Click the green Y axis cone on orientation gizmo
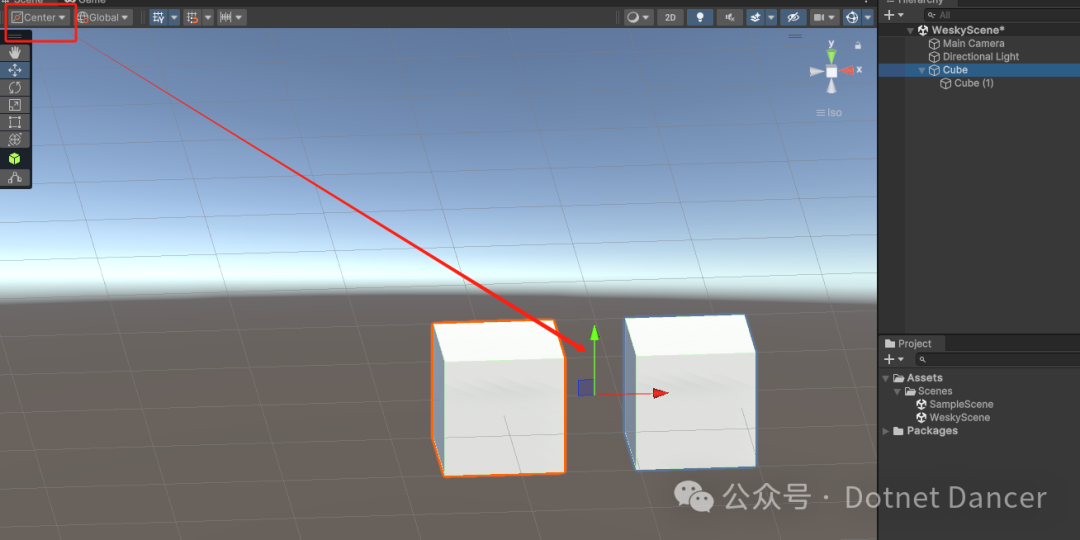 pos(831,56)
